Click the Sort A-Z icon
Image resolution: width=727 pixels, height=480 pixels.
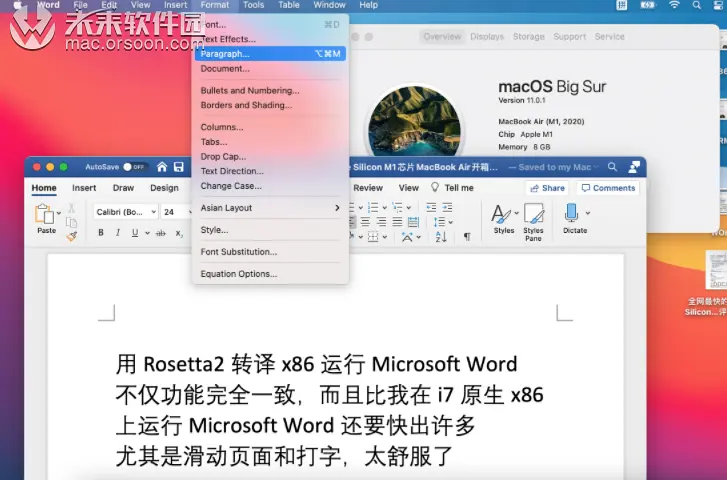click(441, 237)
